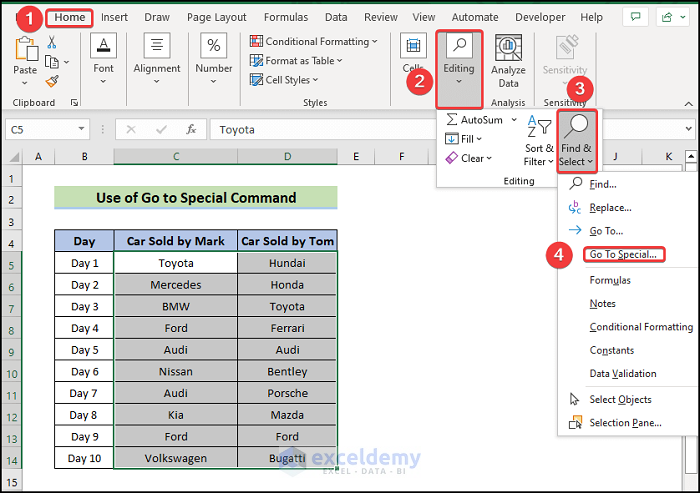
Task: Click the Format as Table icon
Action: click(x=256, y=61)
